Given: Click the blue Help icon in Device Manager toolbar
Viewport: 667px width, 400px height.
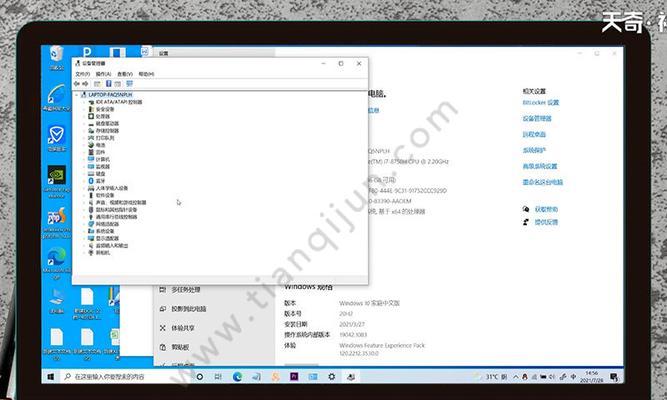Looking at the screenshot, I should pos(108,84).
